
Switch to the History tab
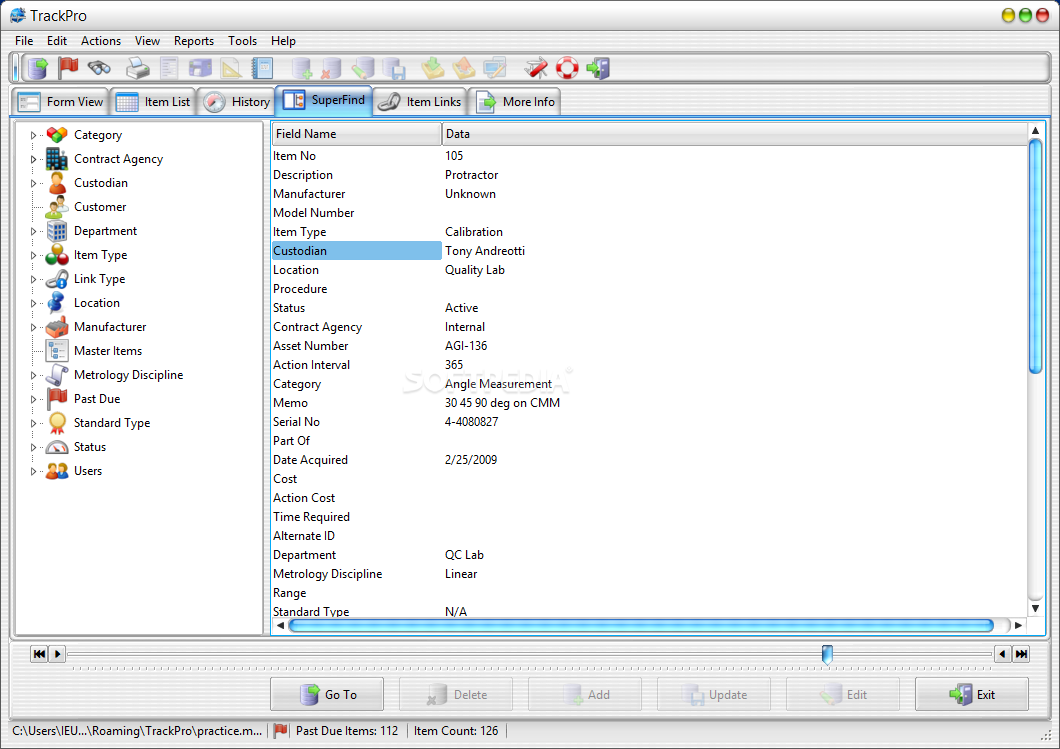pos(237,102)
